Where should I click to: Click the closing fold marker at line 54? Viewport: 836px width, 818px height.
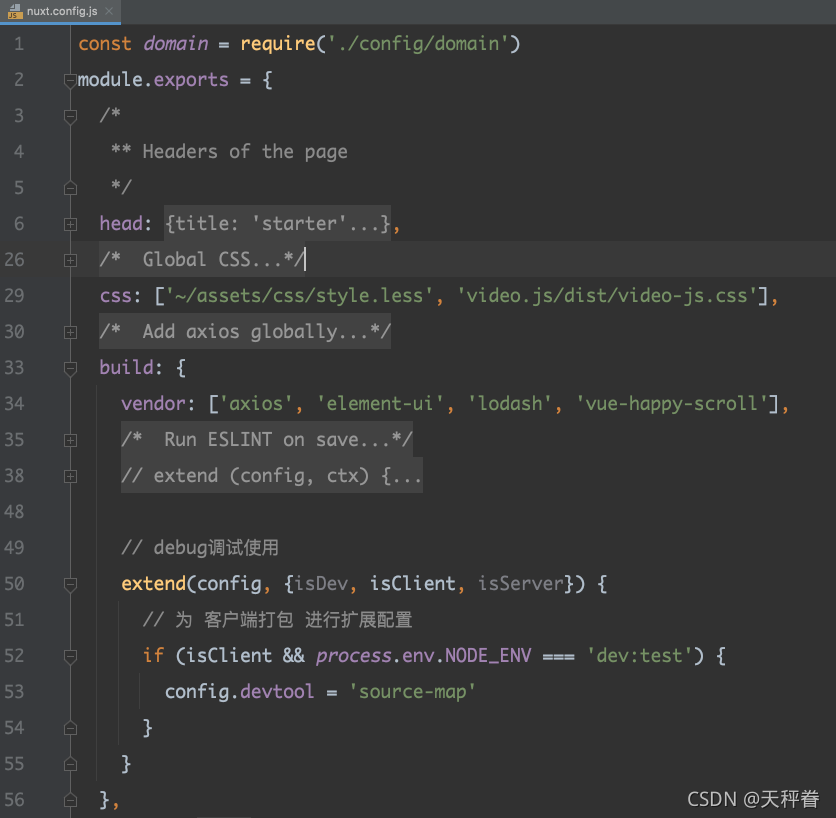pyautogui.click(x=70, y=727)
